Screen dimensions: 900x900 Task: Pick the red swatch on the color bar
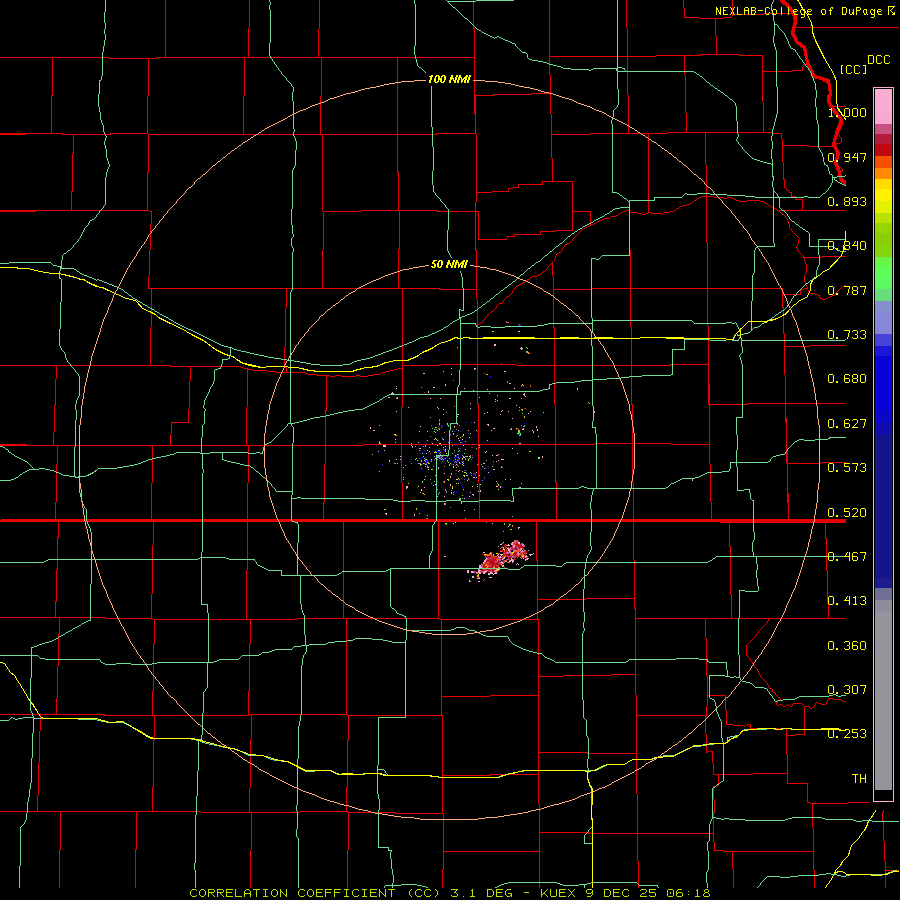pos(883,150)
